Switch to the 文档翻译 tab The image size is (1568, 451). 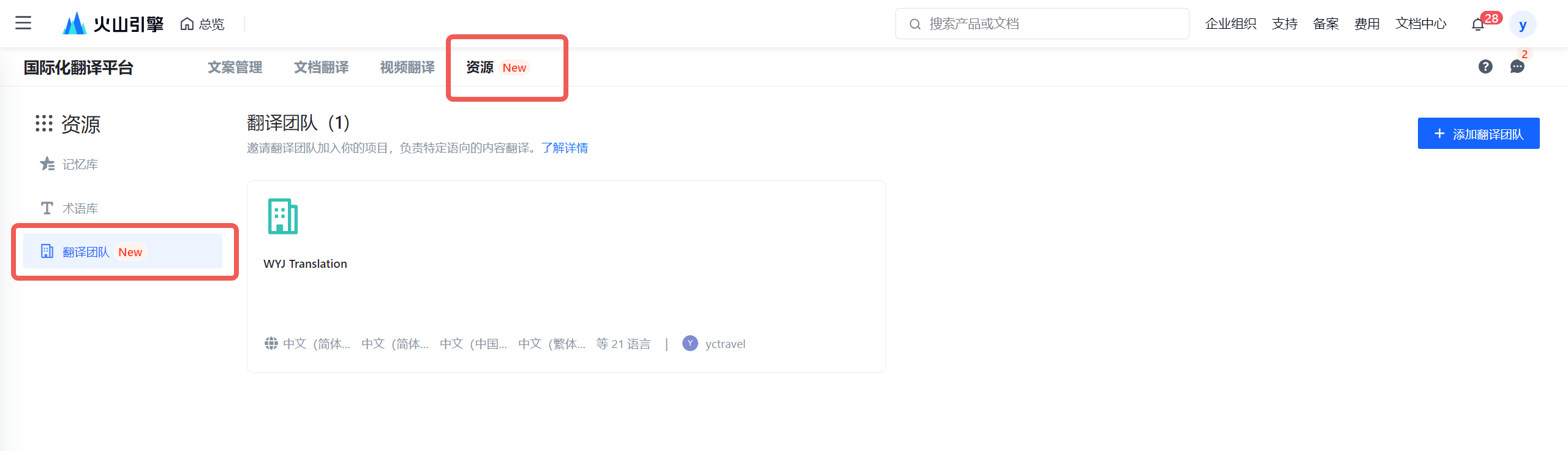pyautogui.click(x=322, y=67)
